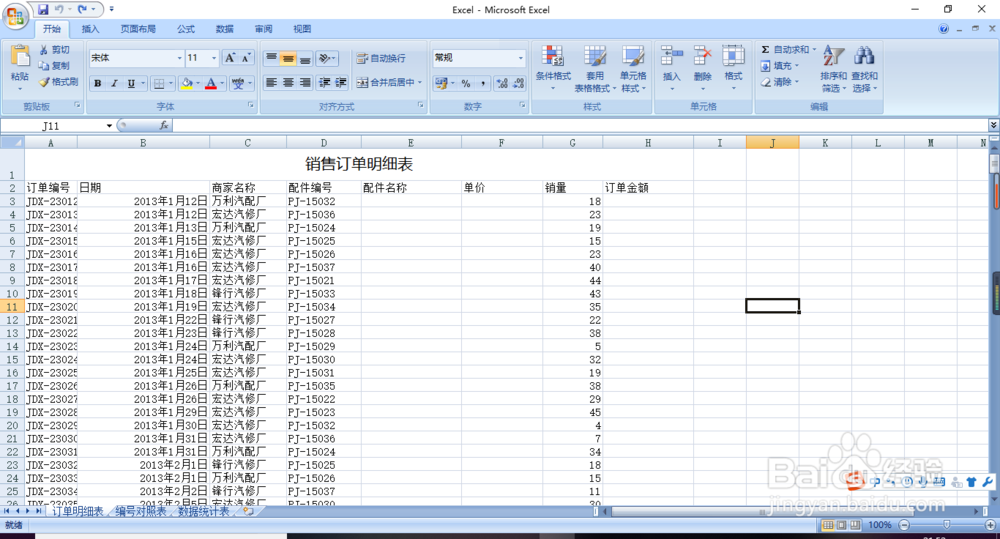The image size is (1000, 539).
Task: Open number format dropdown (常规)
Action: [520, 58]
